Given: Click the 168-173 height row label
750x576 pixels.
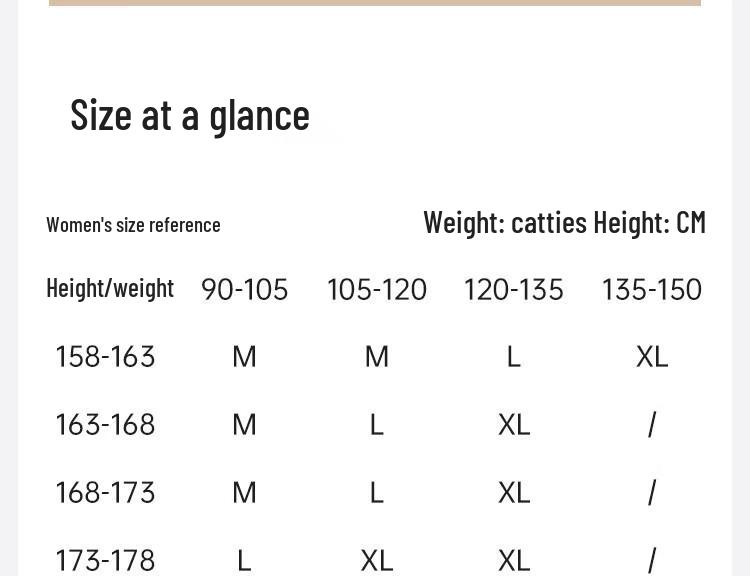Looking at the screenshot, I should [x=105, y=493].
